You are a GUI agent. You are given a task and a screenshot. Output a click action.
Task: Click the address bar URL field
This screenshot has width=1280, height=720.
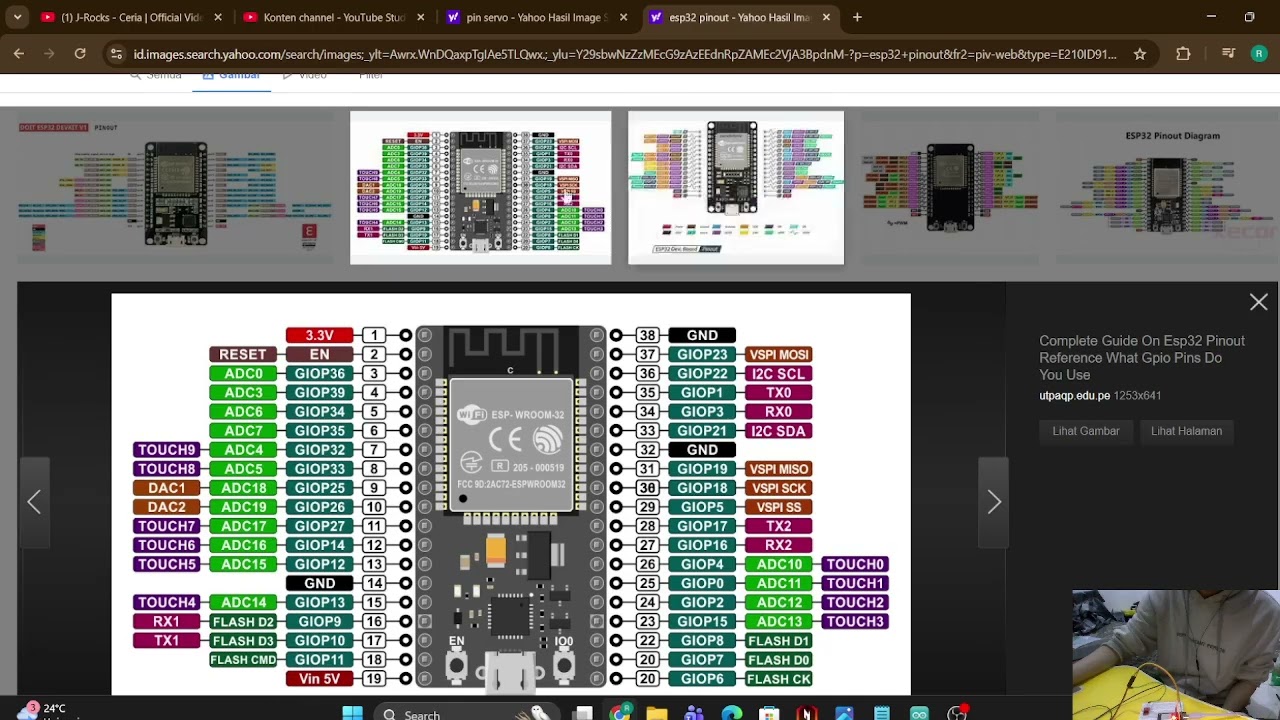624,54
